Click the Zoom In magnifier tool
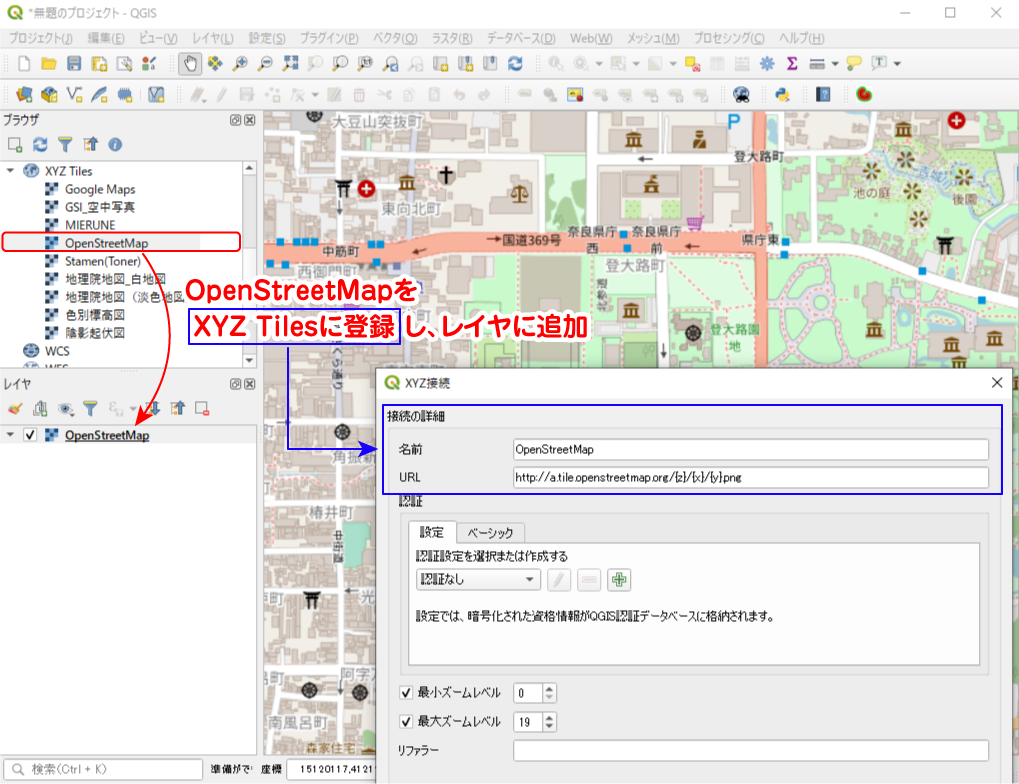 tap(240, 63)
